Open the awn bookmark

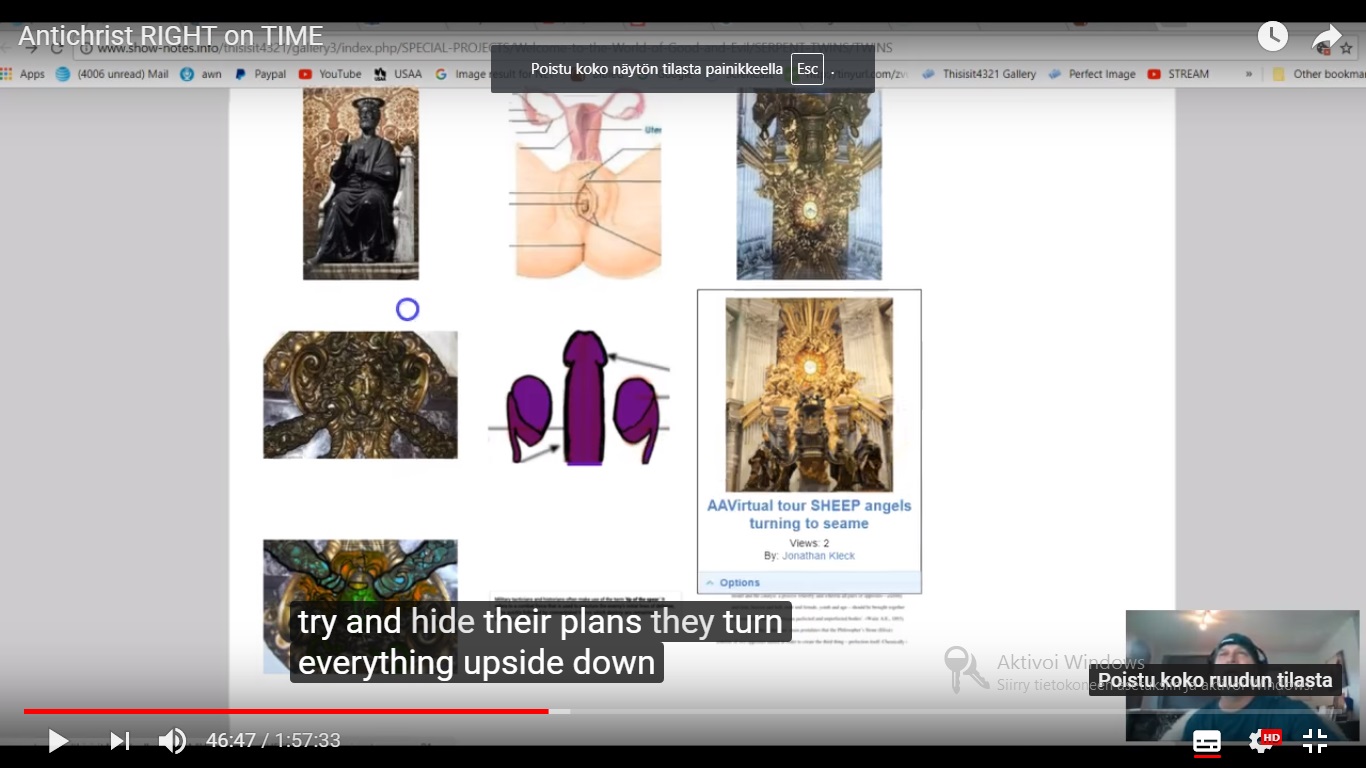click(201, 74)
